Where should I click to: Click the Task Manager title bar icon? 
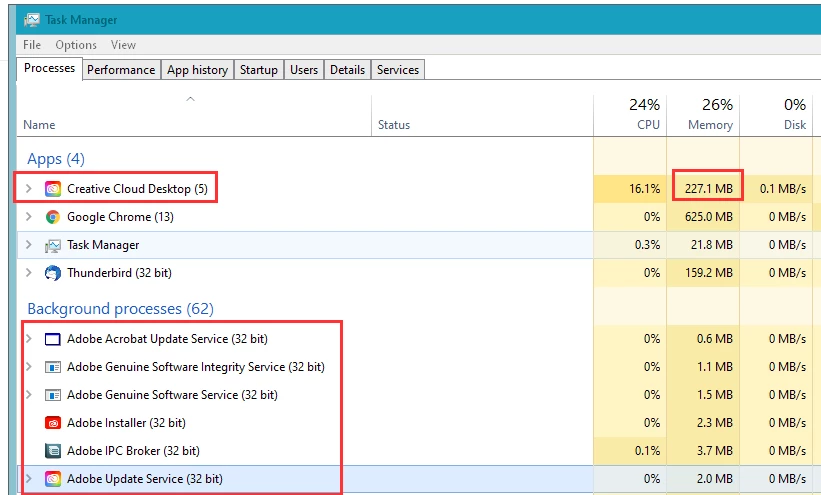point(32,20)
